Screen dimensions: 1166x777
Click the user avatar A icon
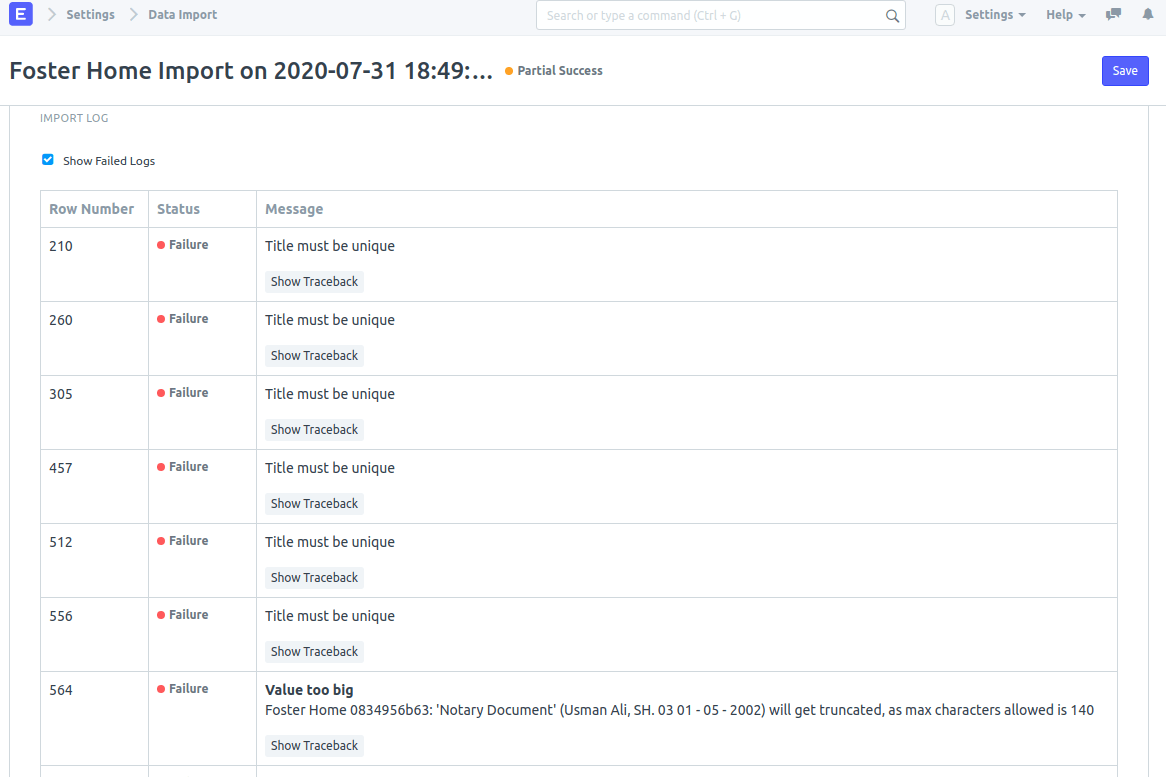(944, 15)
